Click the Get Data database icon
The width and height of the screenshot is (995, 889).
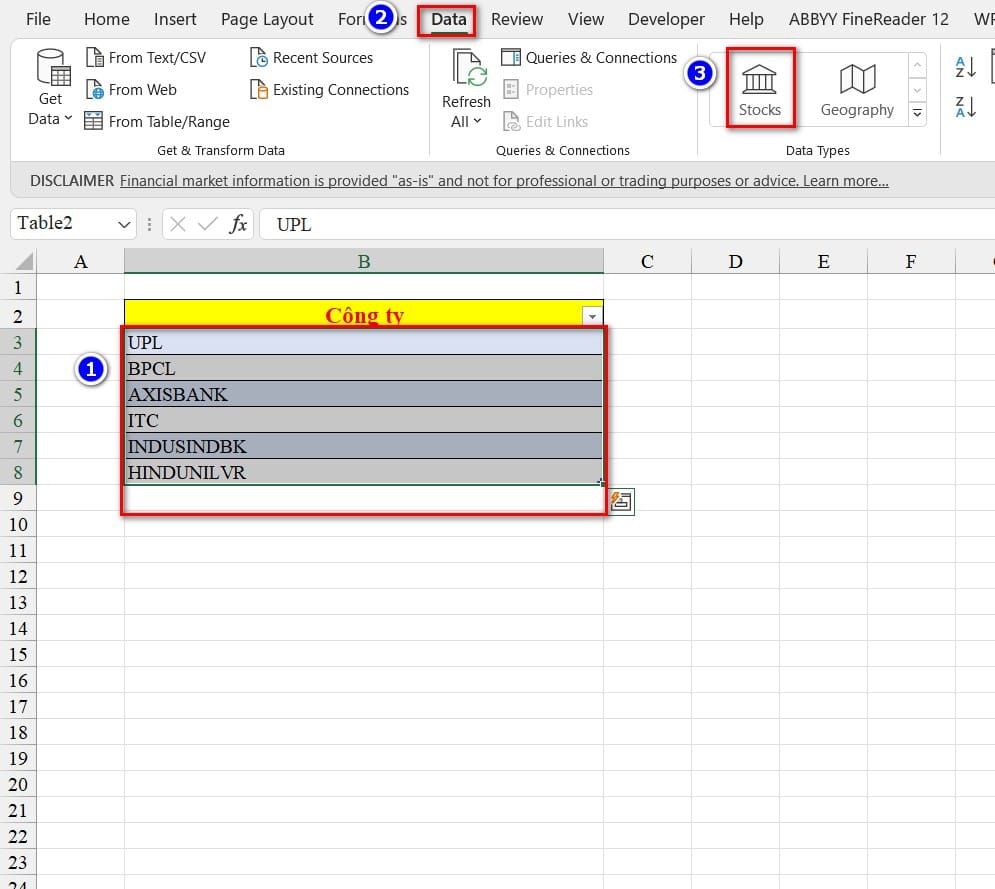point(53,67)
